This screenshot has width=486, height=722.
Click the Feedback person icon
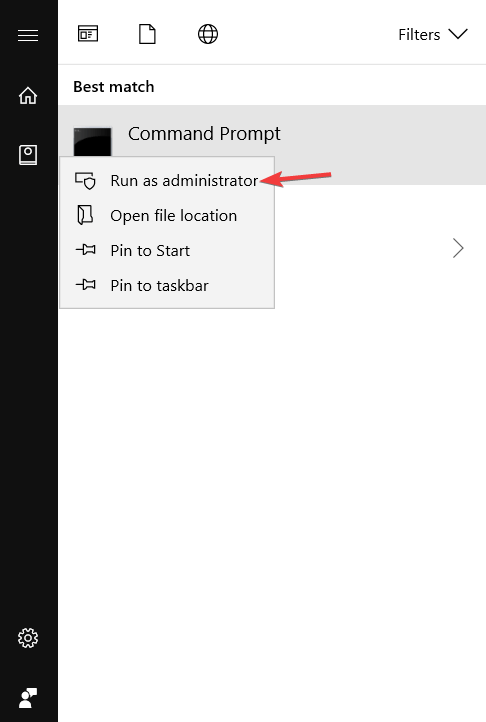28,698
